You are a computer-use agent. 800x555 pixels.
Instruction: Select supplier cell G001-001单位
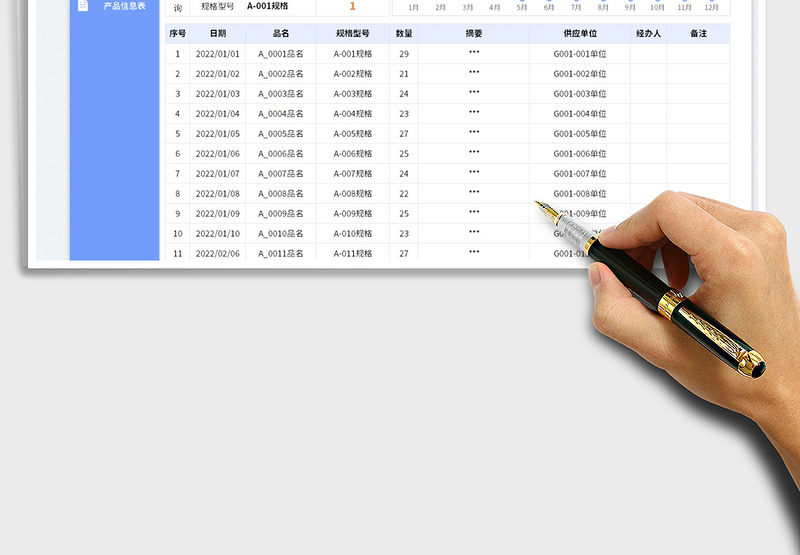point(580,54)
